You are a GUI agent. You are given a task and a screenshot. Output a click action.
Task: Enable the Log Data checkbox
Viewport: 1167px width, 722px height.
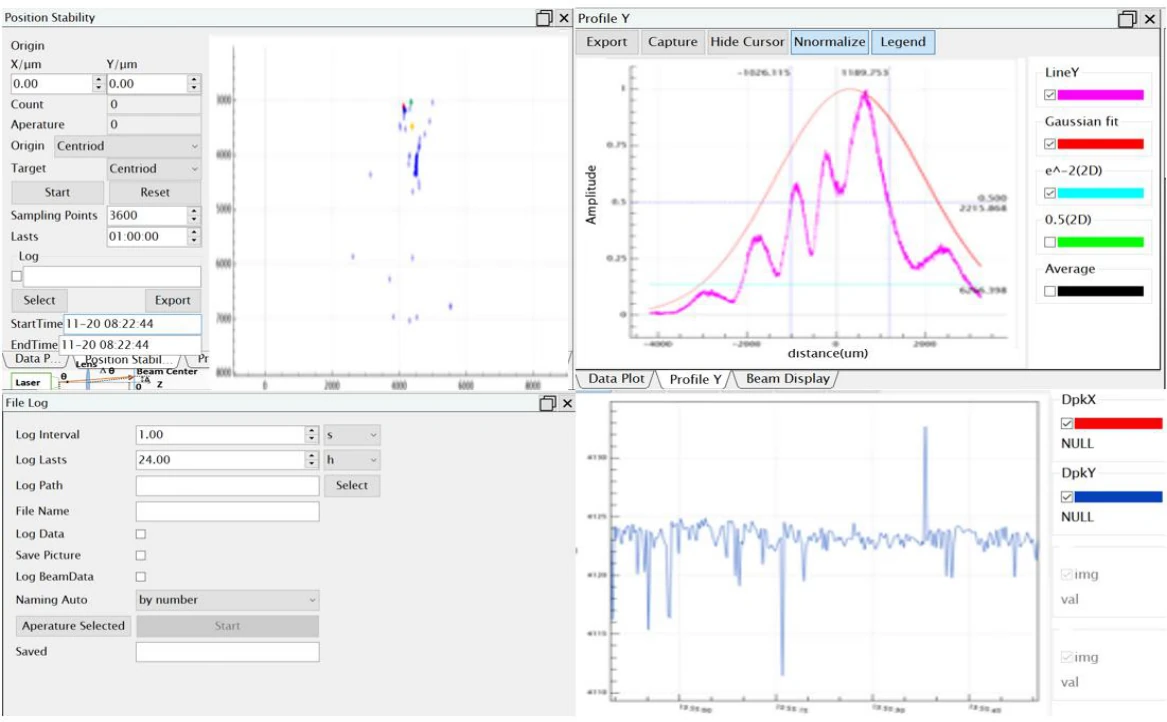141,534
